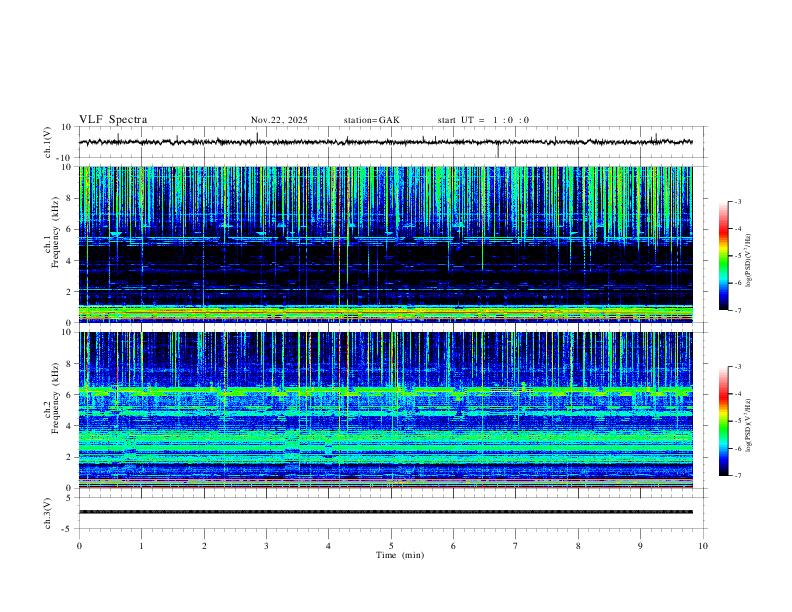Click the ch.1 "Frequency (kHz)" axis label
792x612 pixels.
55,233
